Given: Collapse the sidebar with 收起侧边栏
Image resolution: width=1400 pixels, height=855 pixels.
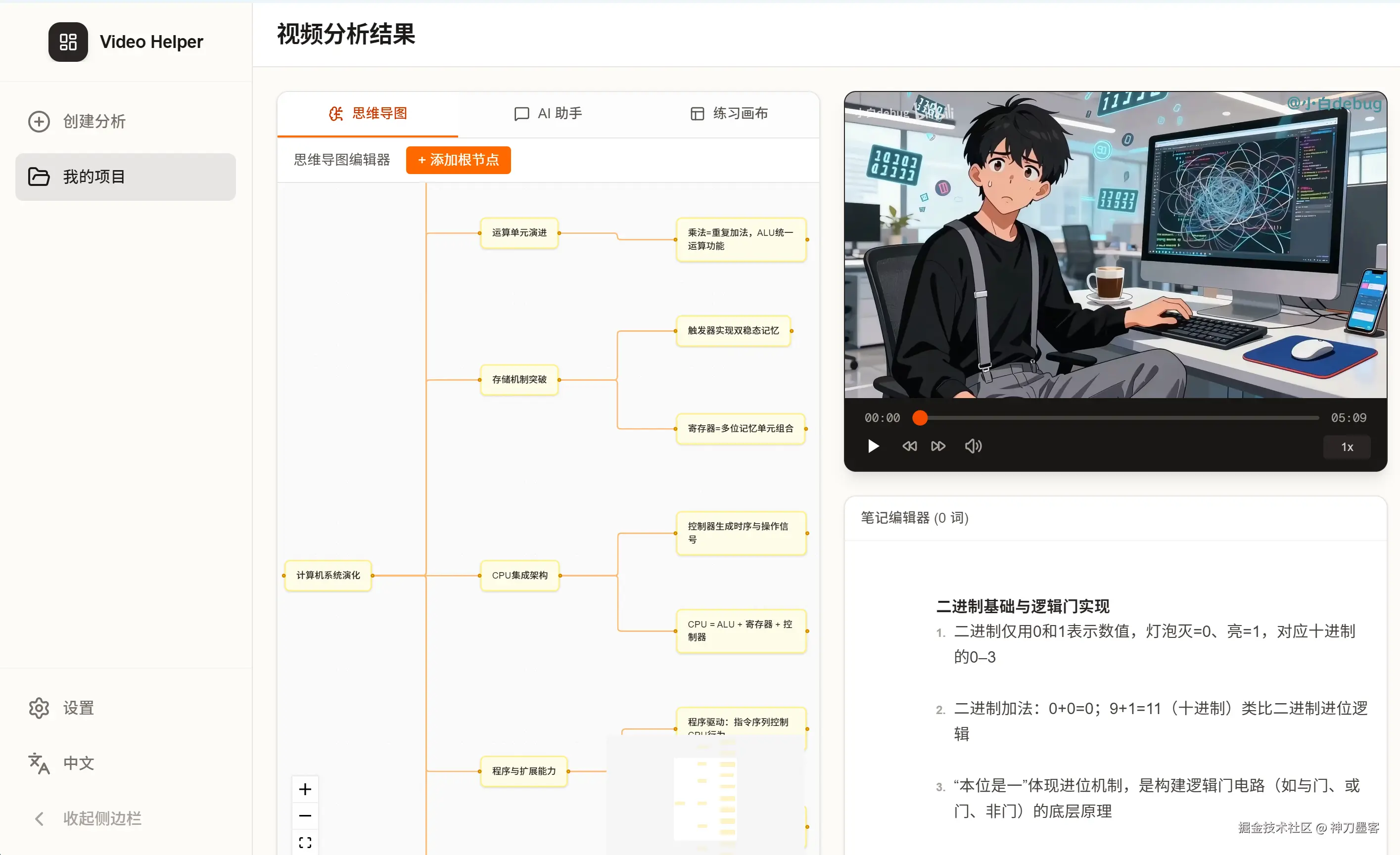Looking at the screenshot, I should pos(39,818).
